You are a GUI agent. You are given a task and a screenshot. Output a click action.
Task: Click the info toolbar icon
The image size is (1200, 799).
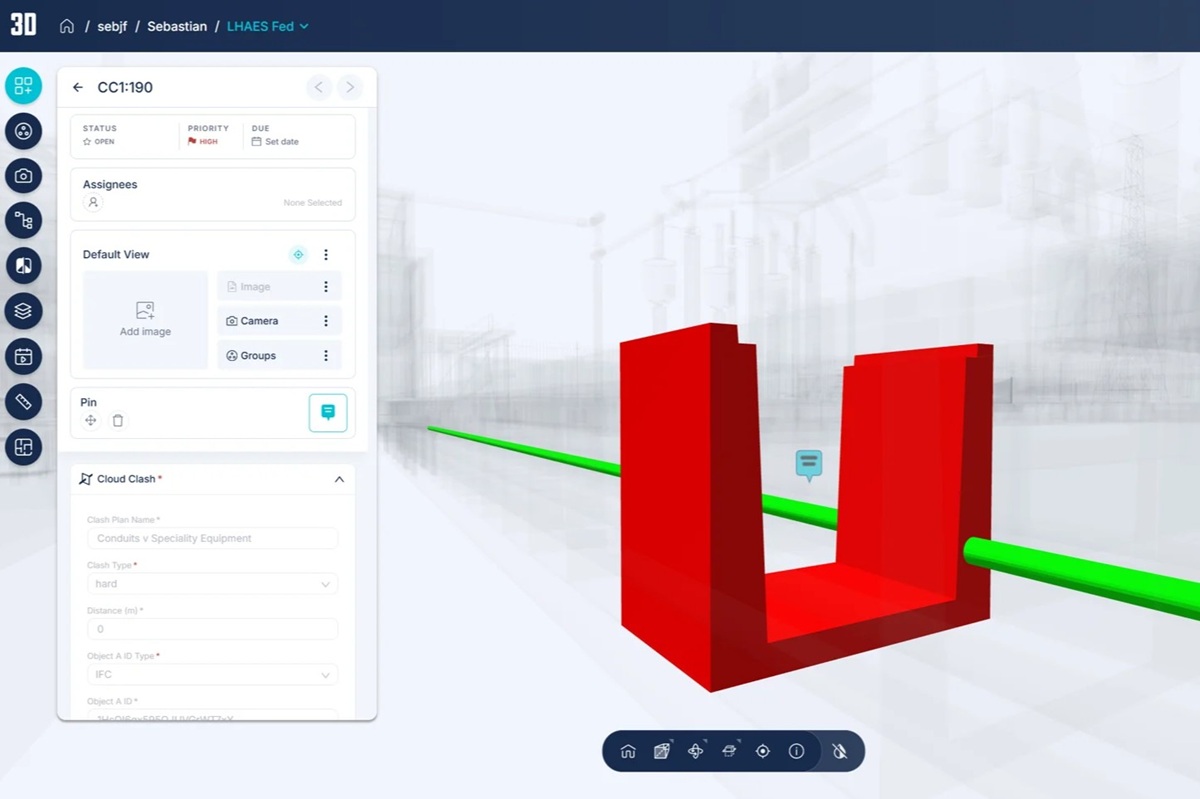click(x=796, y=751)
